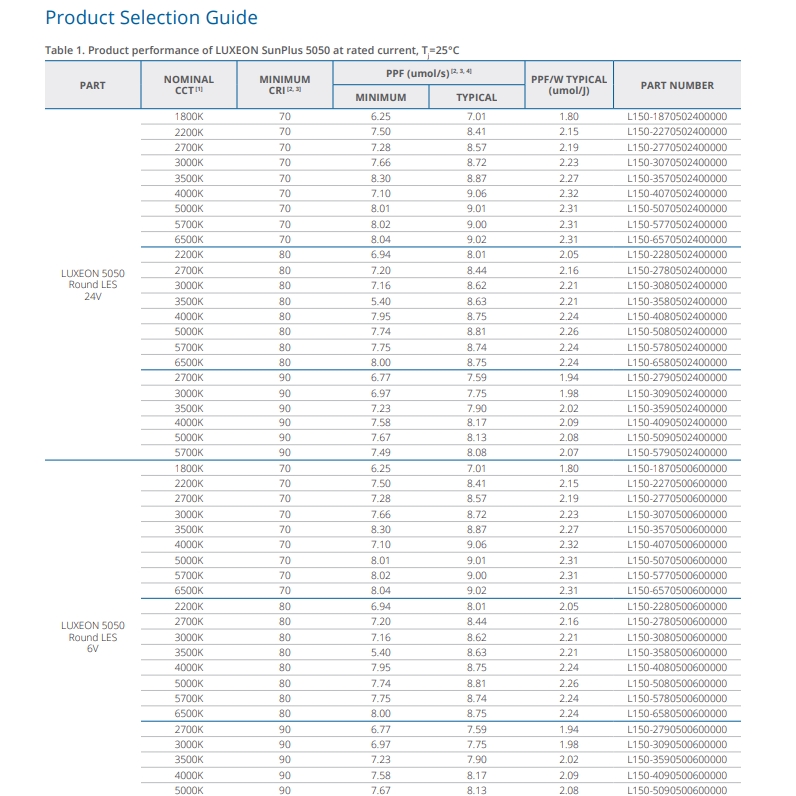Click the MINIMUM CRI column header

tap(285, 85)
